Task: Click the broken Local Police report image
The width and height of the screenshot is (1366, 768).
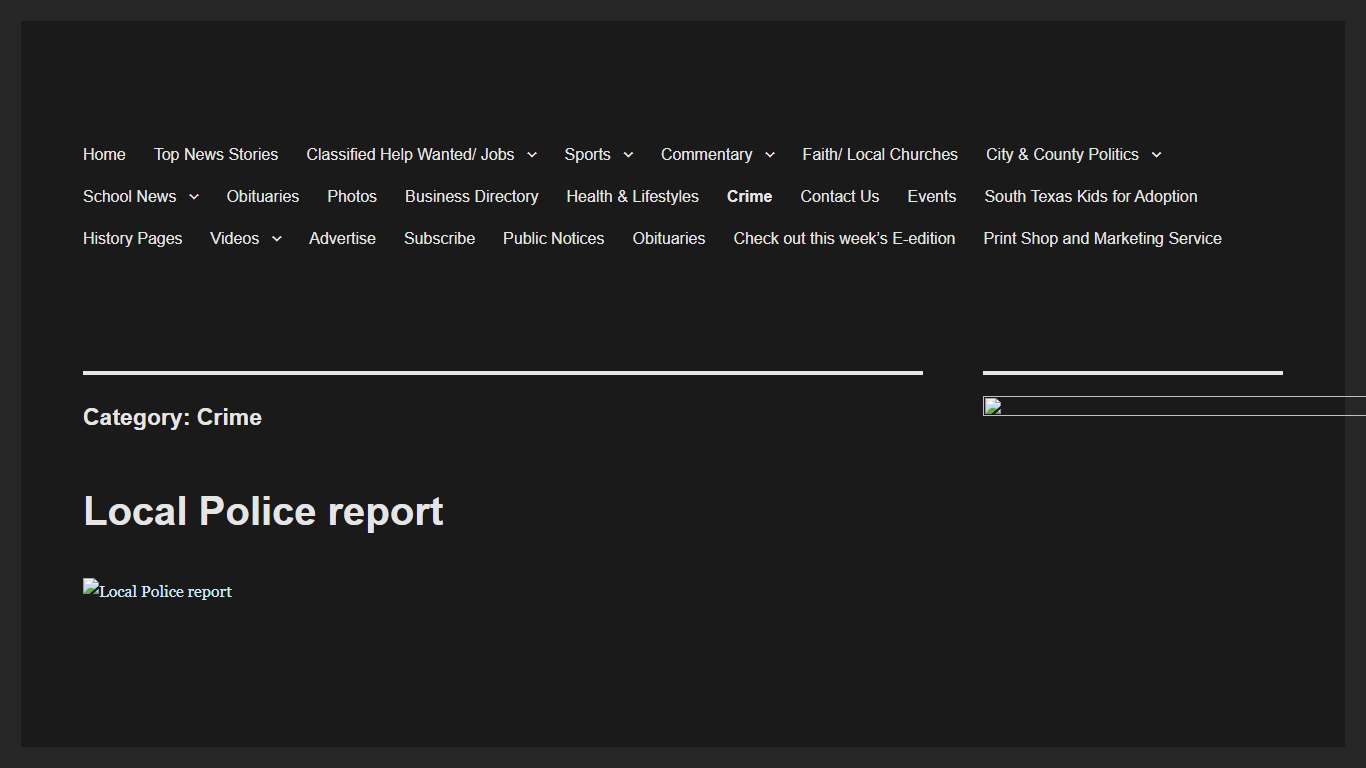Action: point(157,591)
